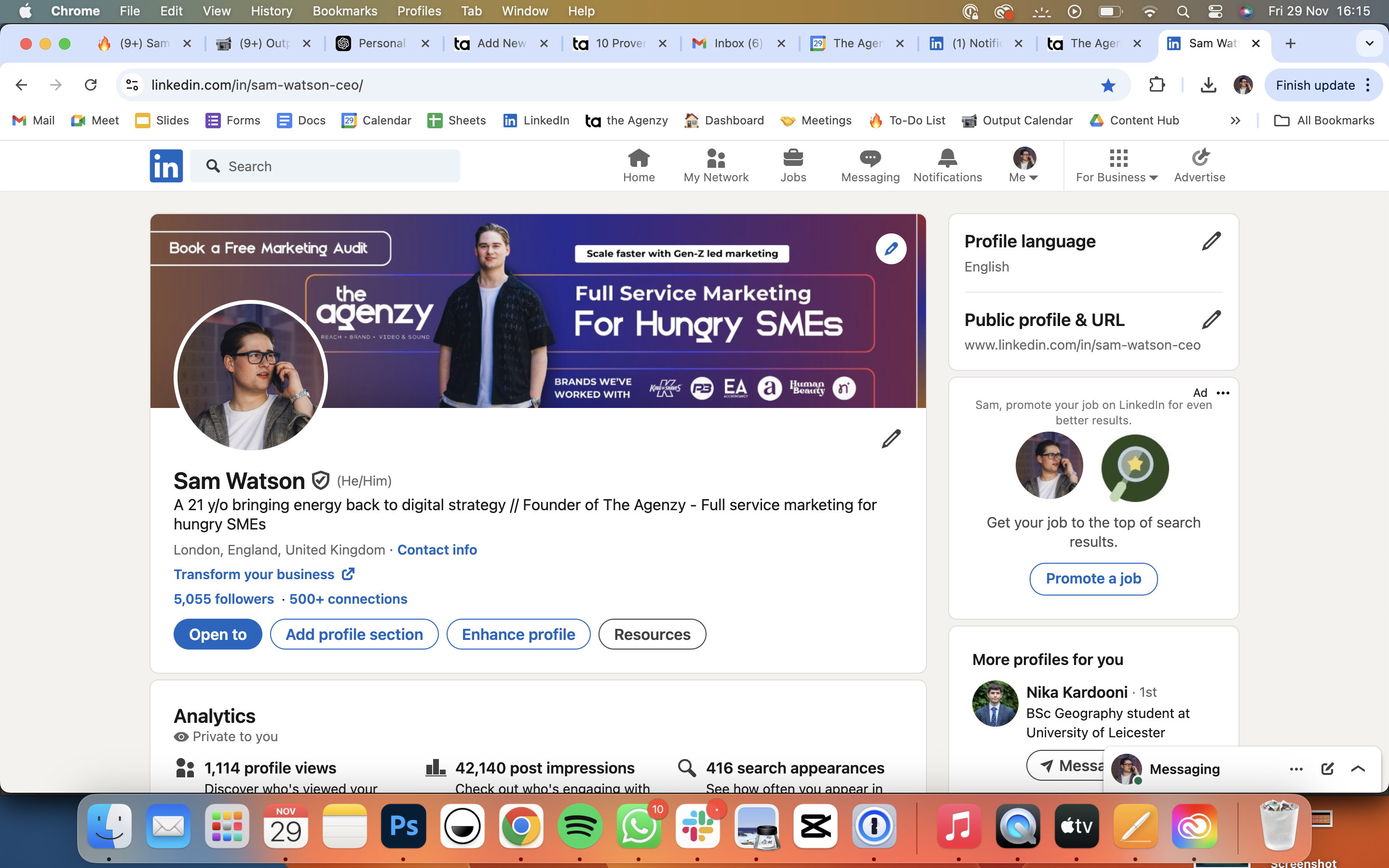The width and height of the screenshot is (1389, 868).
Task: Edit the Profile language setting
Action: pos(1211,241)
